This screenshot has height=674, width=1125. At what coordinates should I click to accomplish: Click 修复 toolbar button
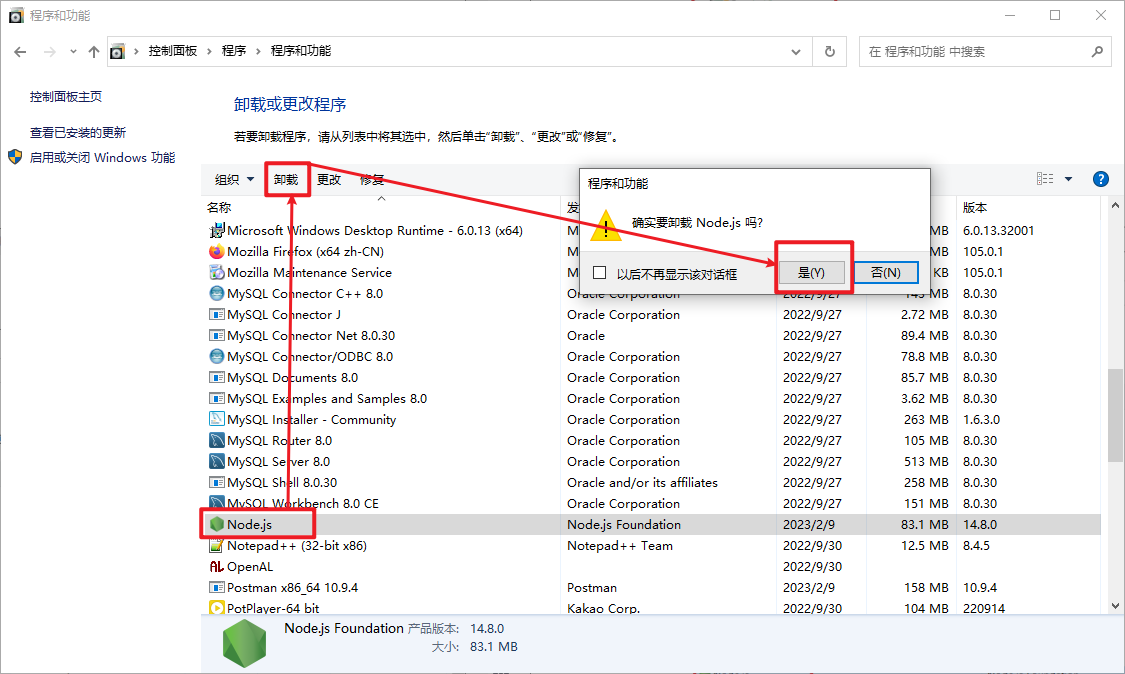(372, 179)
